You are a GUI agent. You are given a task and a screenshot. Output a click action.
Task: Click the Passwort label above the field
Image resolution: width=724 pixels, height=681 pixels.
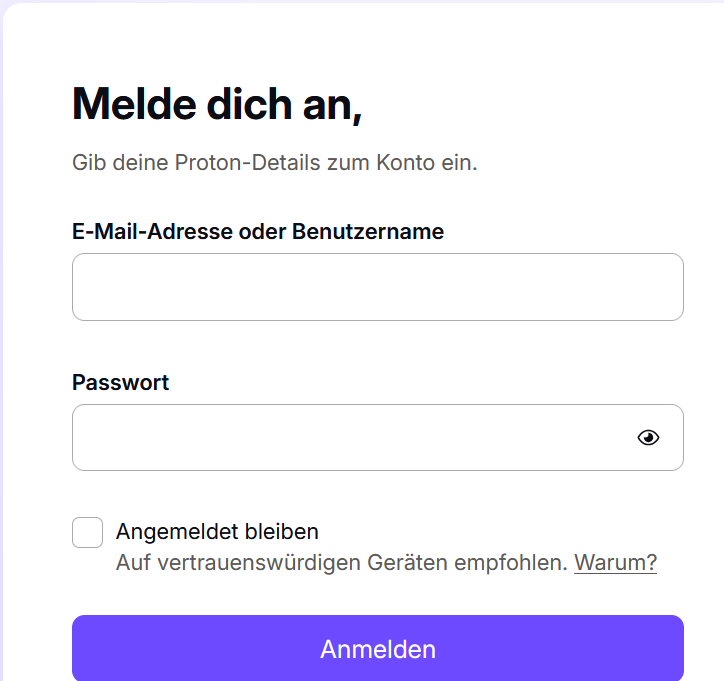pos(121,382)
